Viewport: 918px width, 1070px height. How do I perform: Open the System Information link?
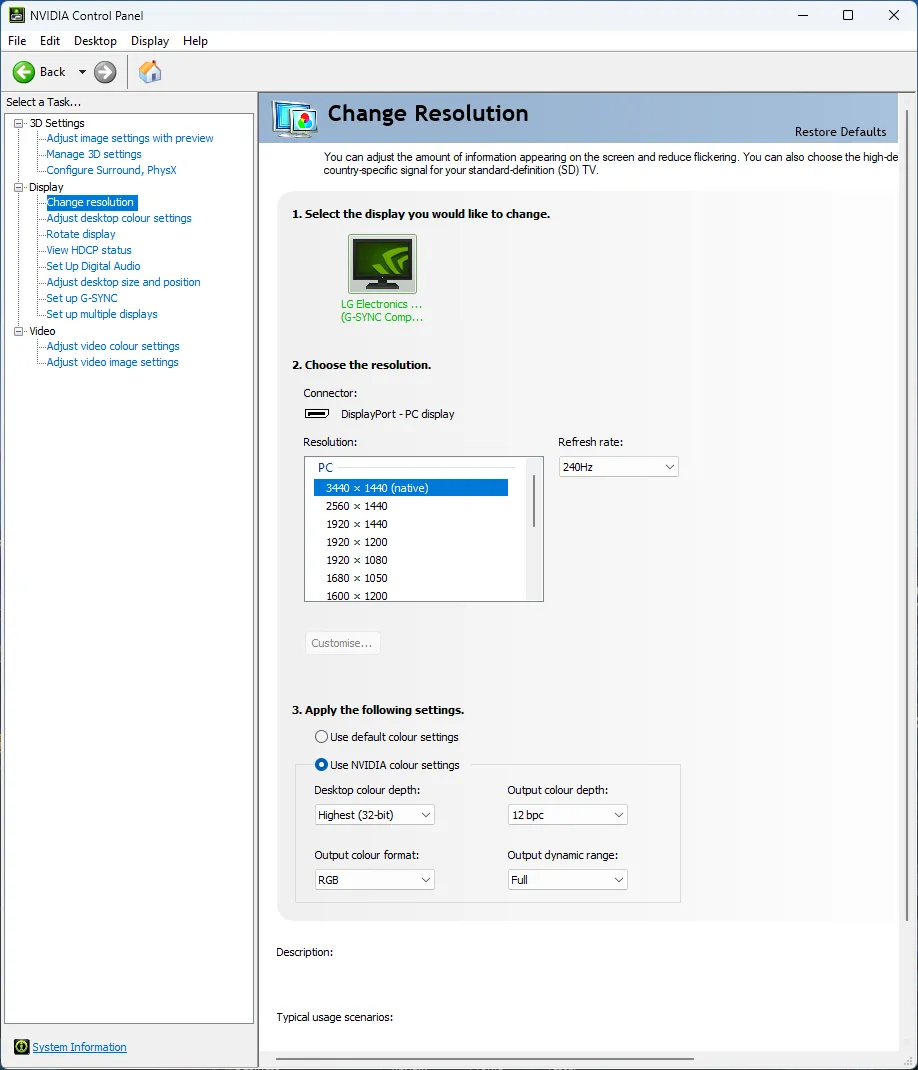(x=79, y=1047)
